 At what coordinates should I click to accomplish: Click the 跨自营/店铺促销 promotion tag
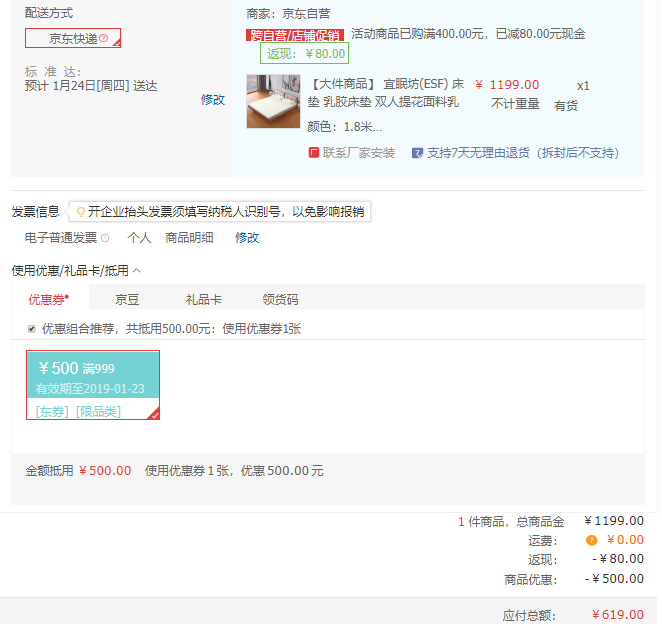pyautogui.click(x=295, y=35)
